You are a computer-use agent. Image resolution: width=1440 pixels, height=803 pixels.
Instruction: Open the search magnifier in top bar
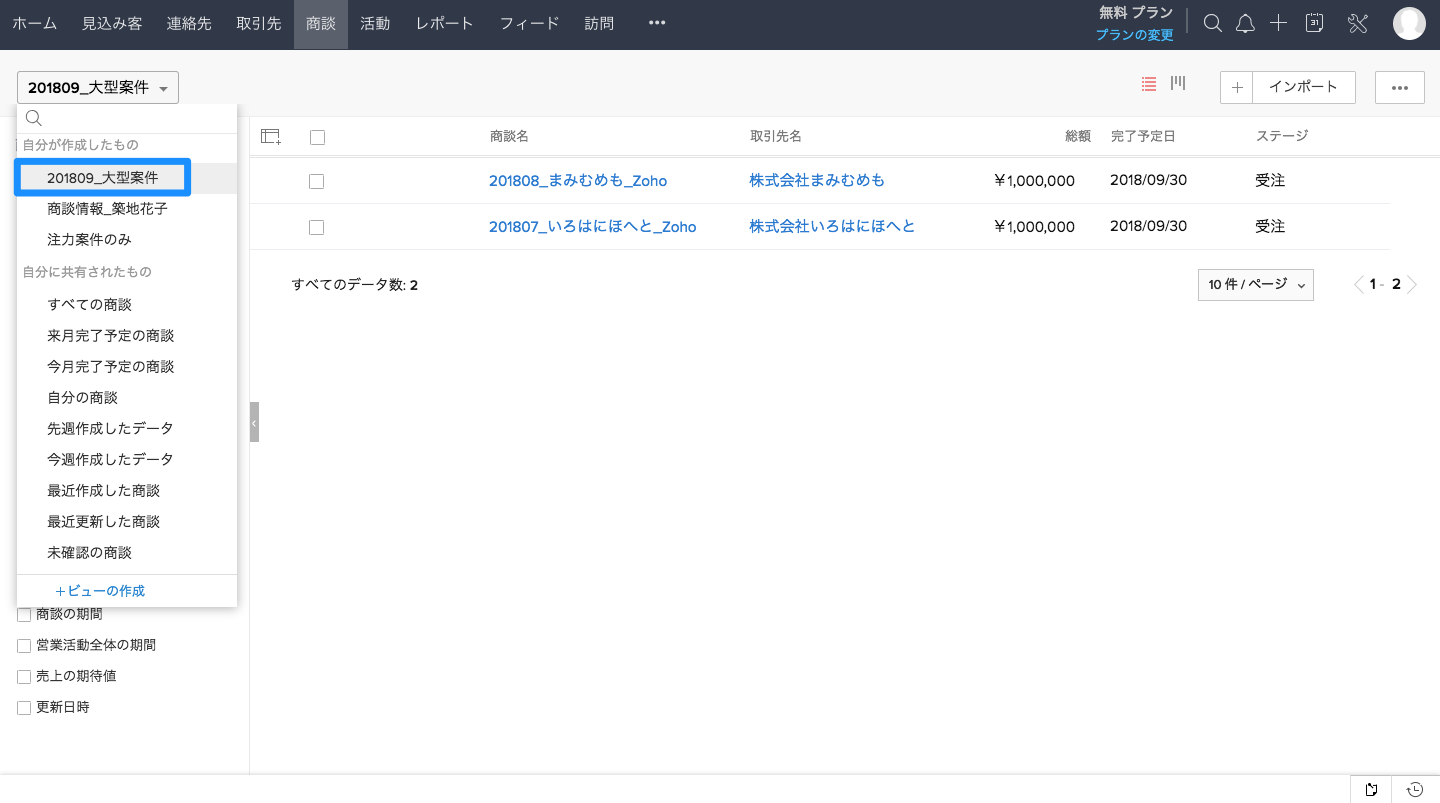1212,24
